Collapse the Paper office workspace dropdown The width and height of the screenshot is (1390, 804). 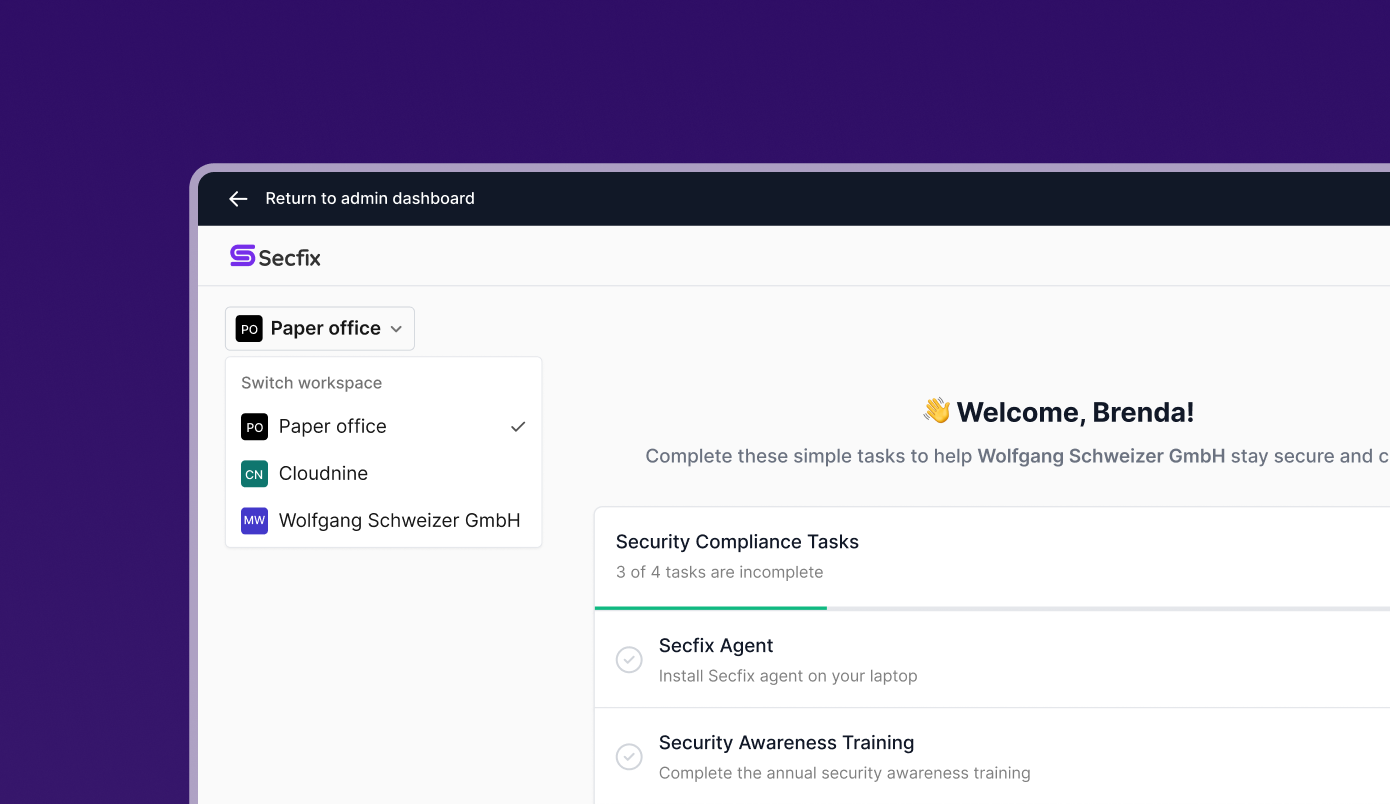coord(320,328)
